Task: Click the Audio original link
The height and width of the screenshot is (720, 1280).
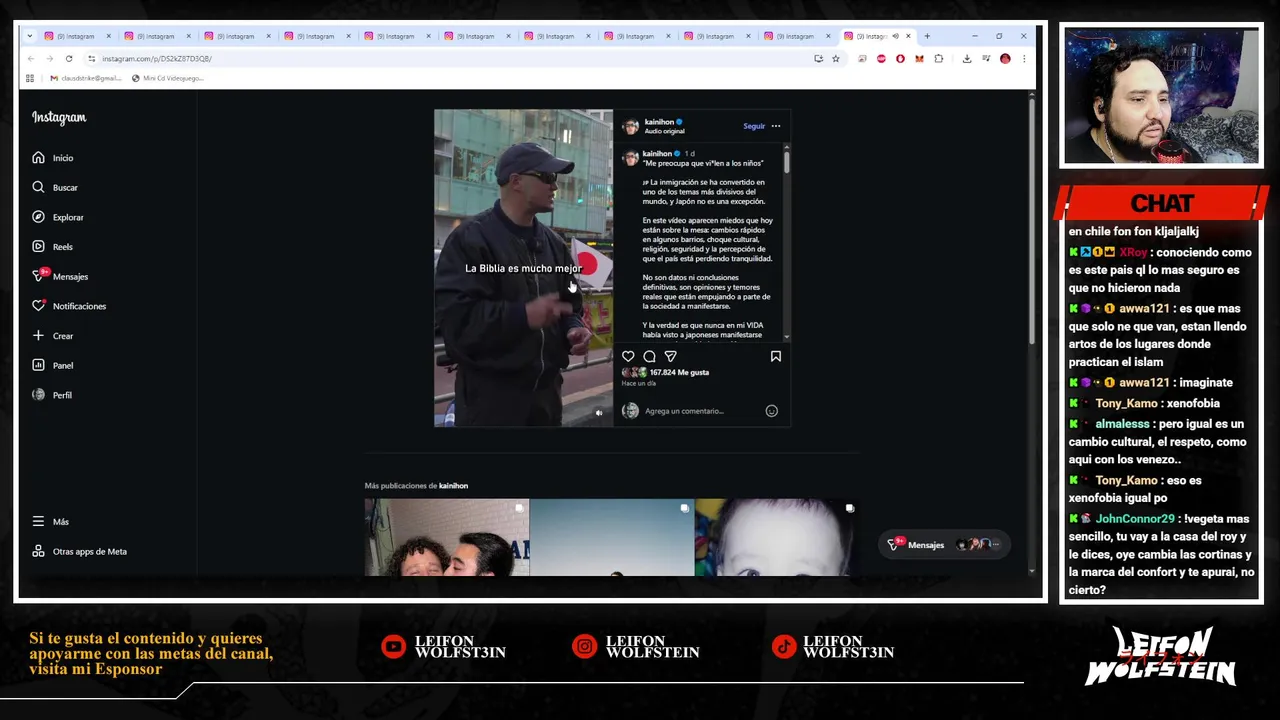Action: coord(664,131)
